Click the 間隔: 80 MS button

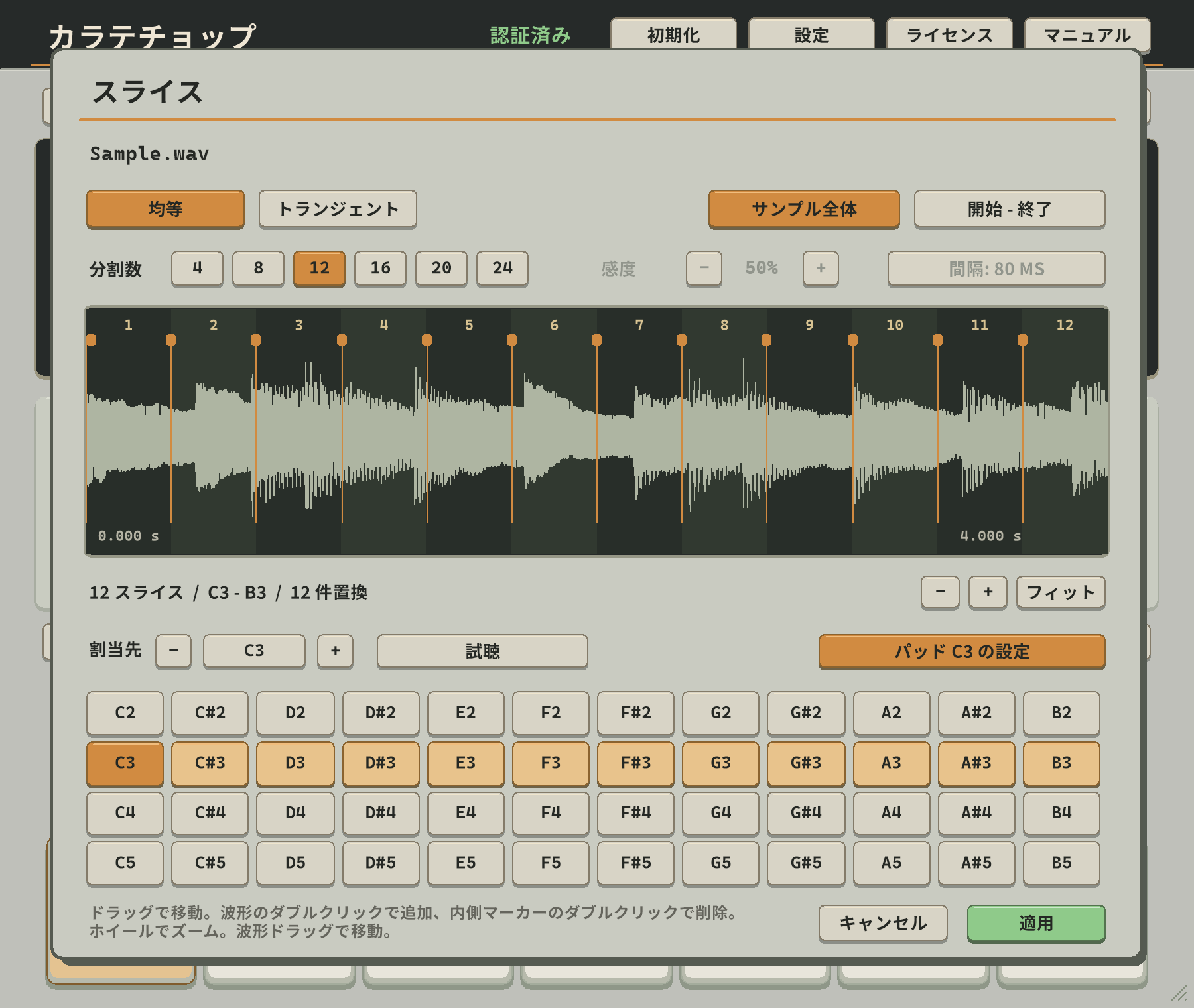996,268
